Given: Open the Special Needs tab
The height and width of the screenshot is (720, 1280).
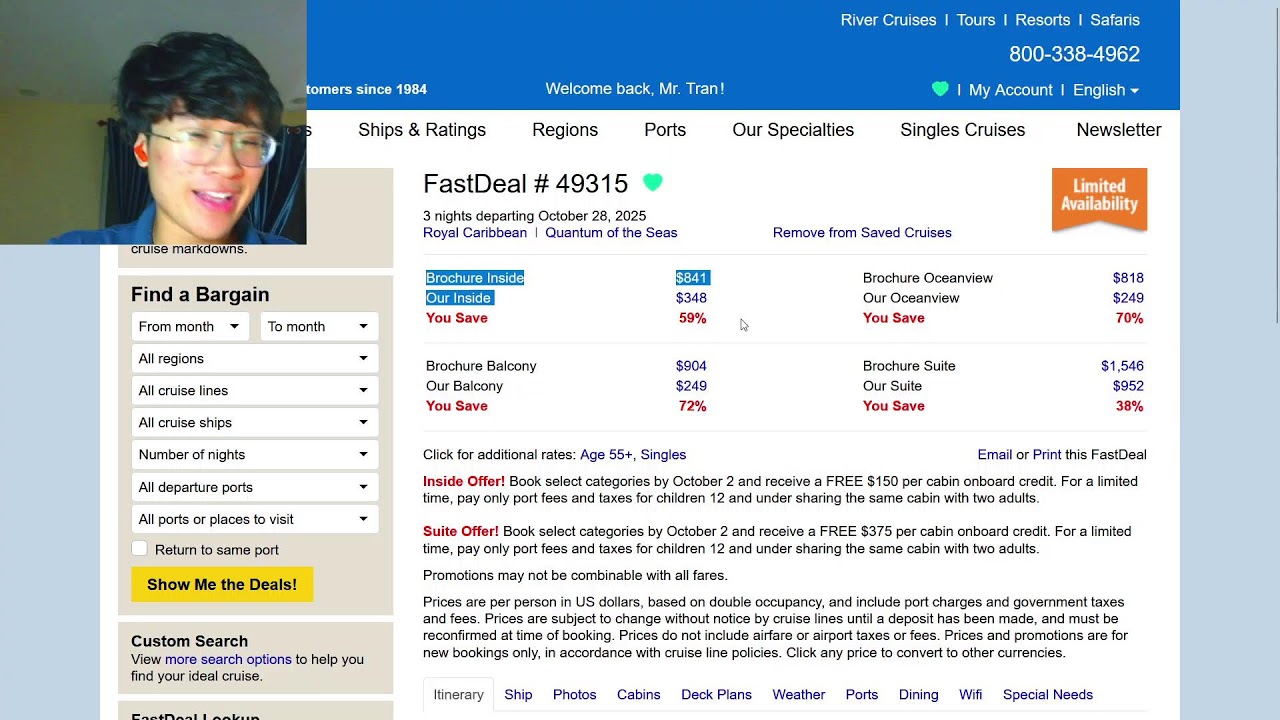Looking at the screenshot, I should click(x=1047, y=695).
